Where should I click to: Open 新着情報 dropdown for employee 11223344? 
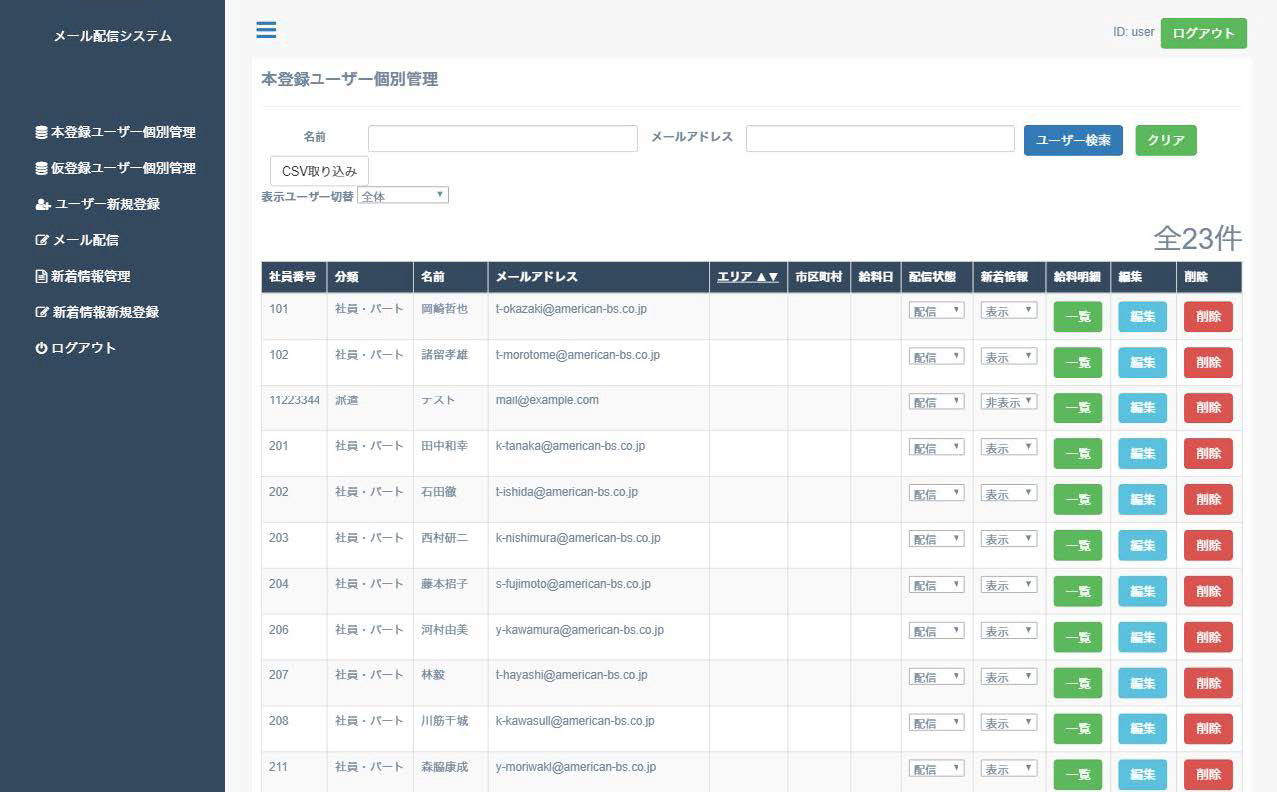pos(1008,402)
